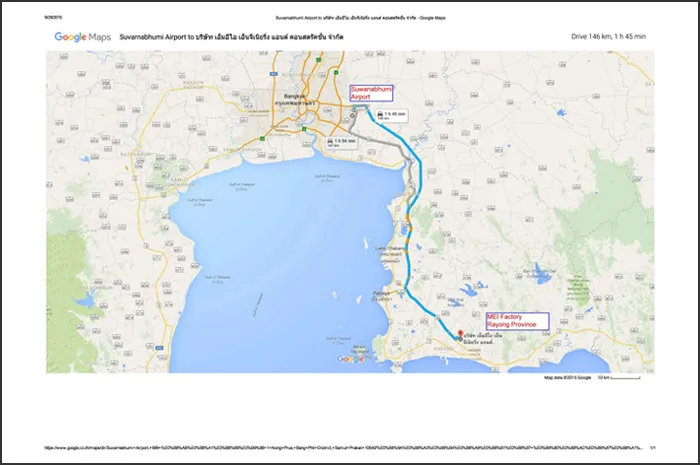Viewport: 700px width, 465px height.
Task: Select the '1 h 45 min' route label
Action: (x=391, y=116)
